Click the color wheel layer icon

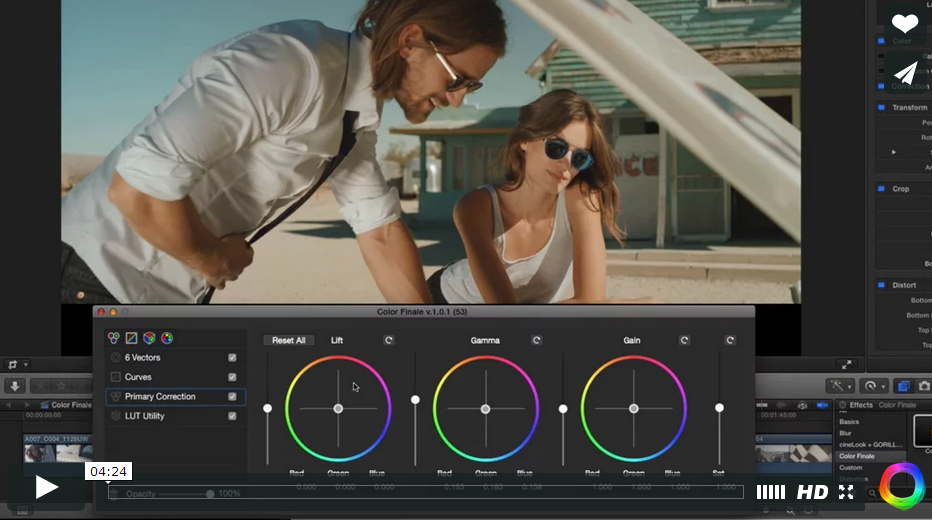click(167, 338)
